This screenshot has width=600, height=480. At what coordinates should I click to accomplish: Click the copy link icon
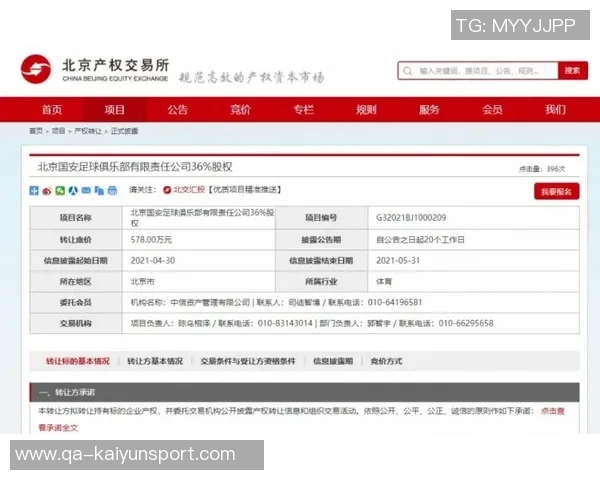pos(99,190)
